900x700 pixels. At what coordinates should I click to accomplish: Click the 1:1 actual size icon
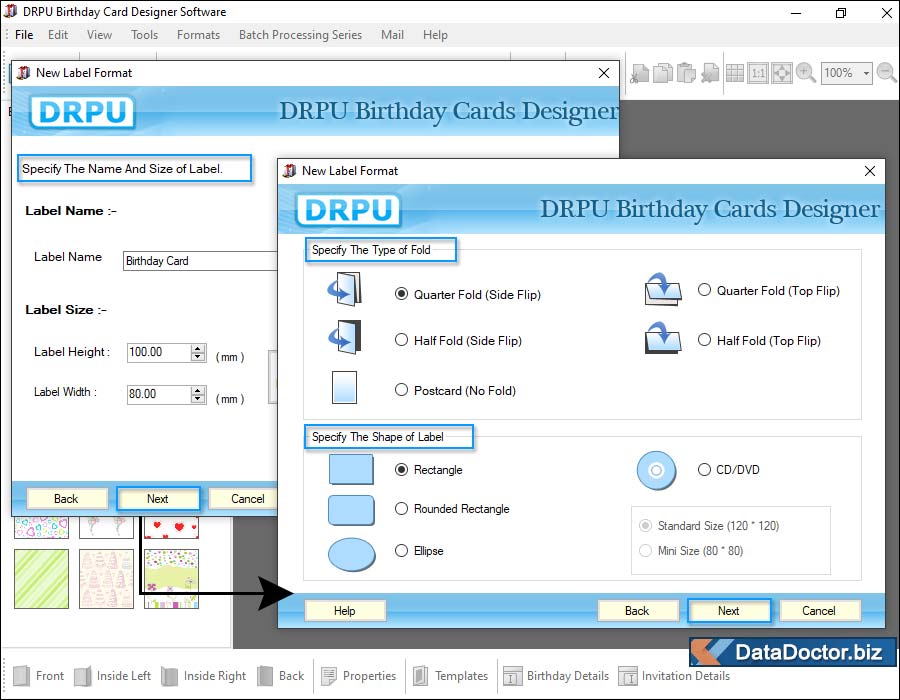click(758, 73)
